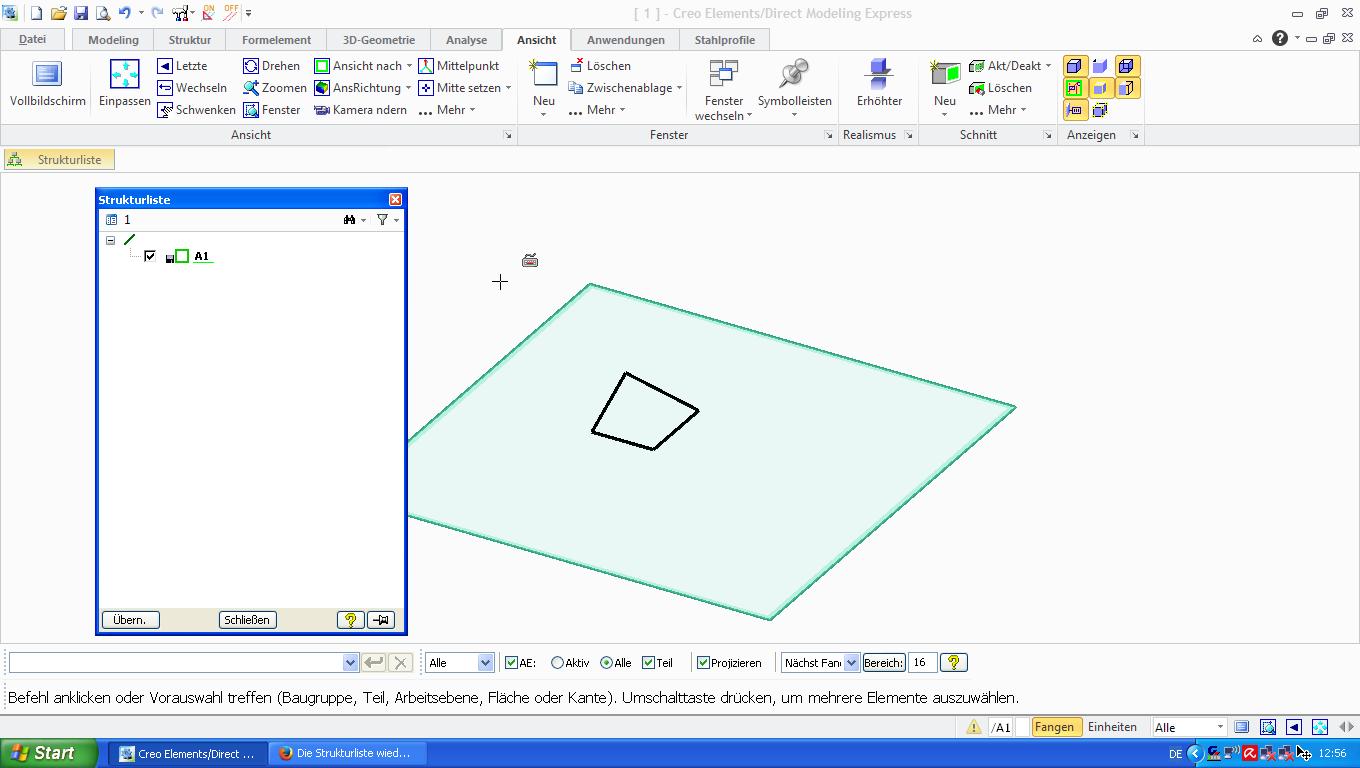Click the Neu section icon in Schnitt group
The width and height of the screenshot is (1360, 768).
[945, 72]
